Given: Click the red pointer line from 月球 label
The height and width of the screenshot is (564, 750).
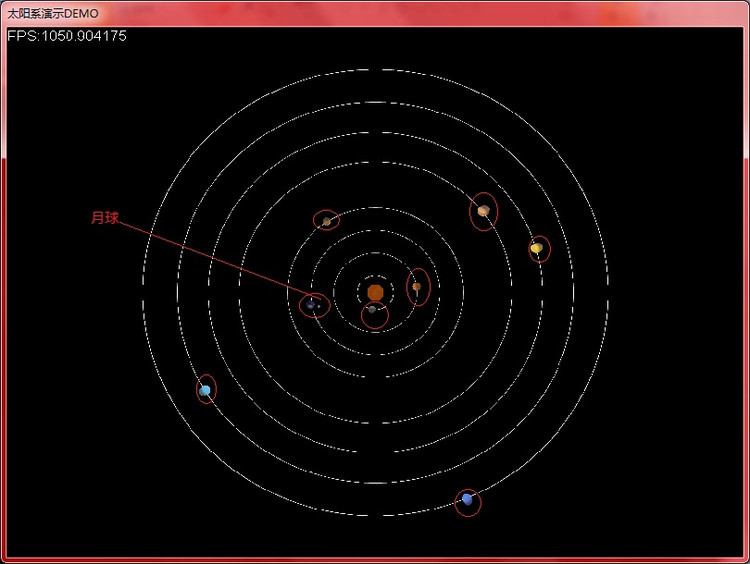Looking at the screenshot, I should (210, 260).
